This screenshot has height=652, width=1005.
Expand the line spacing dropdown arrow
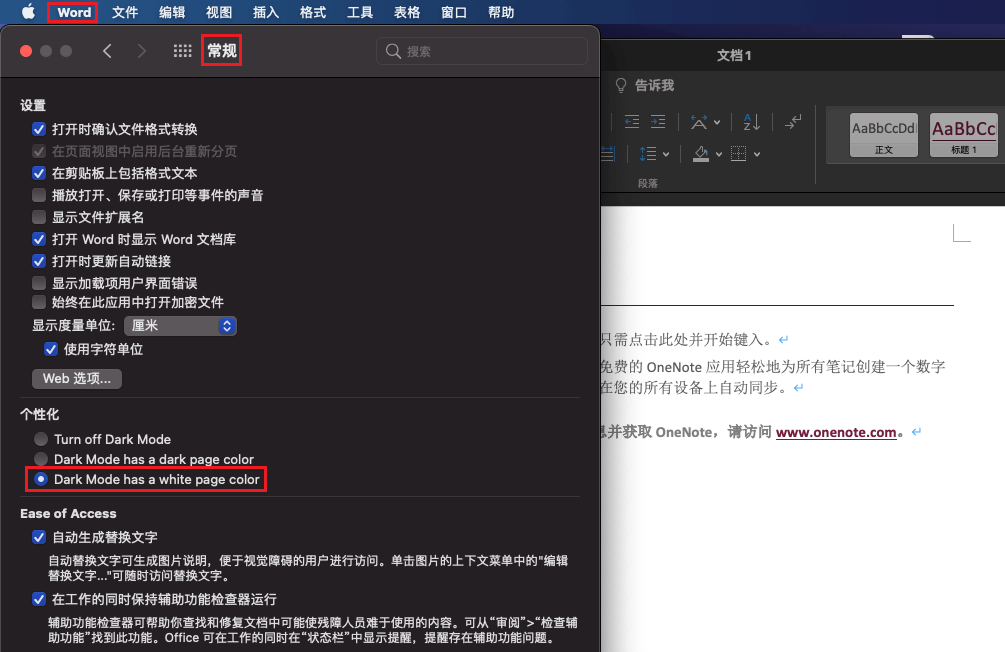[666, 154]
